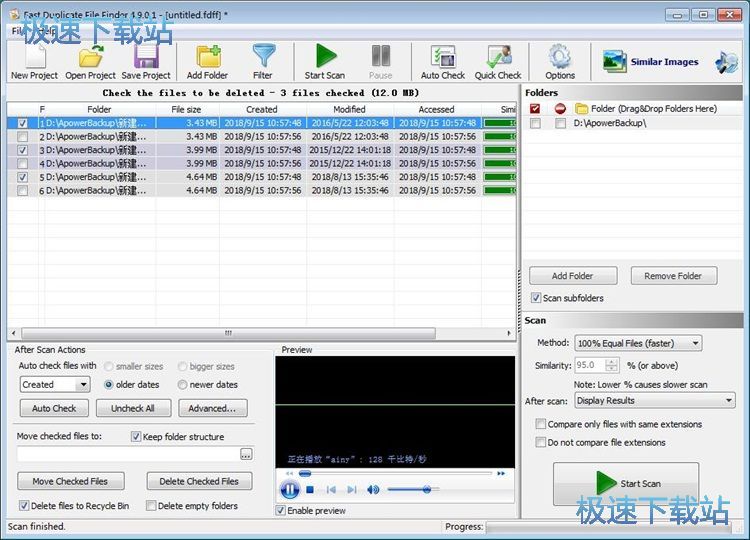
Task: Sort the list by File size column
Action: tap(186, 109)
